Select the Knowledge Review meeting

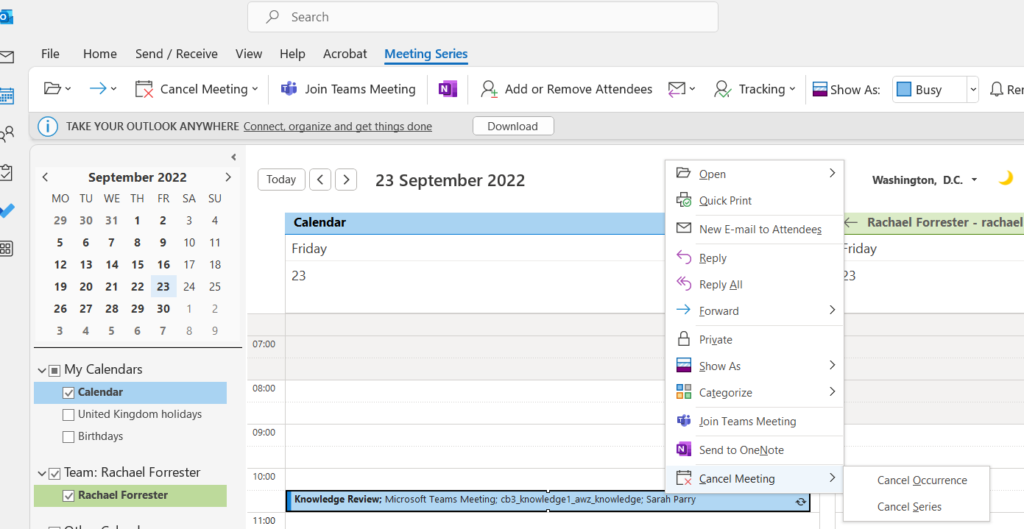coord(548,501)
